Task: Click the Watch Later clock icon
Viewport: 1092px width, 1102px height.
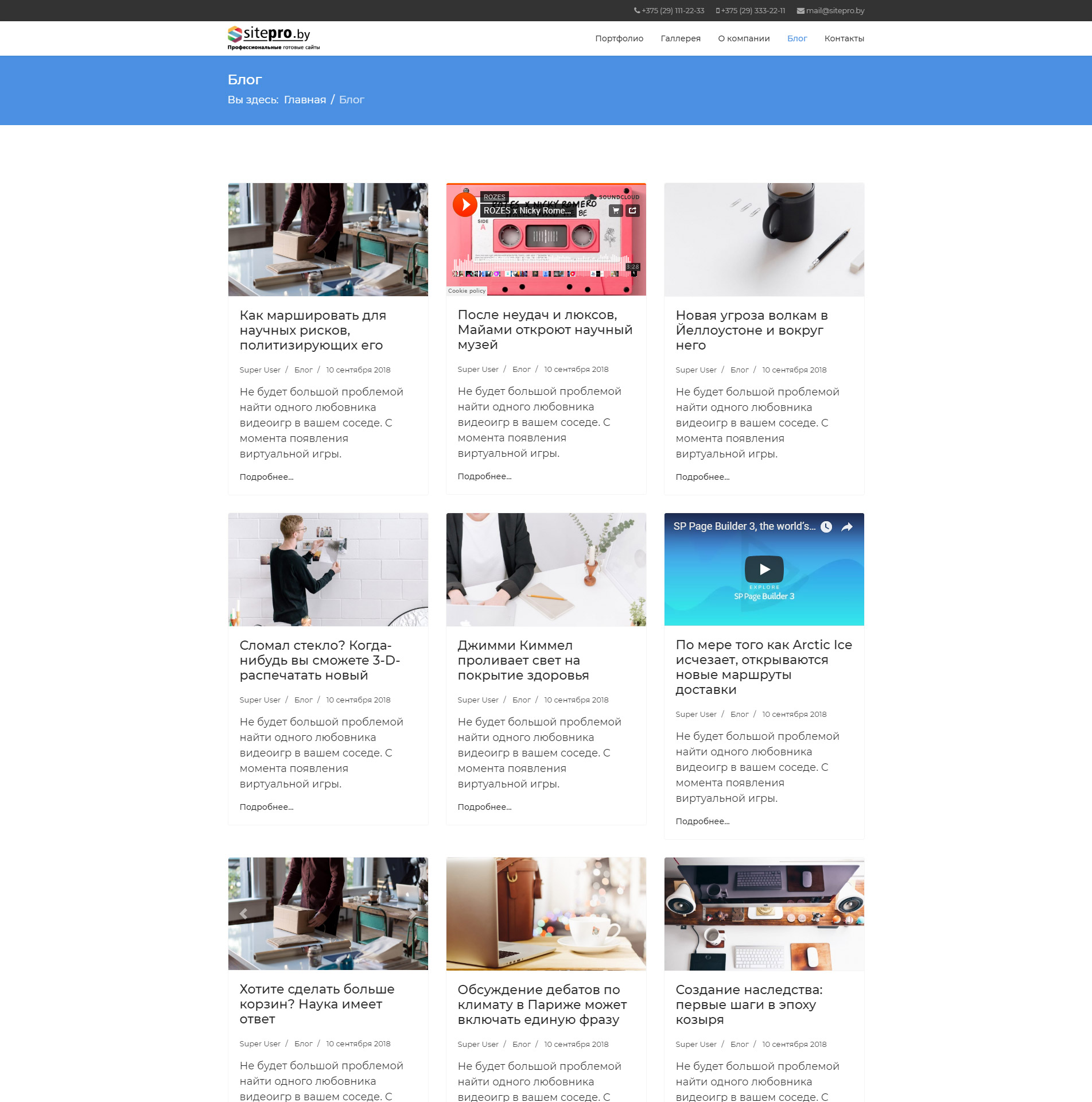Action: [x=826, y=527]
